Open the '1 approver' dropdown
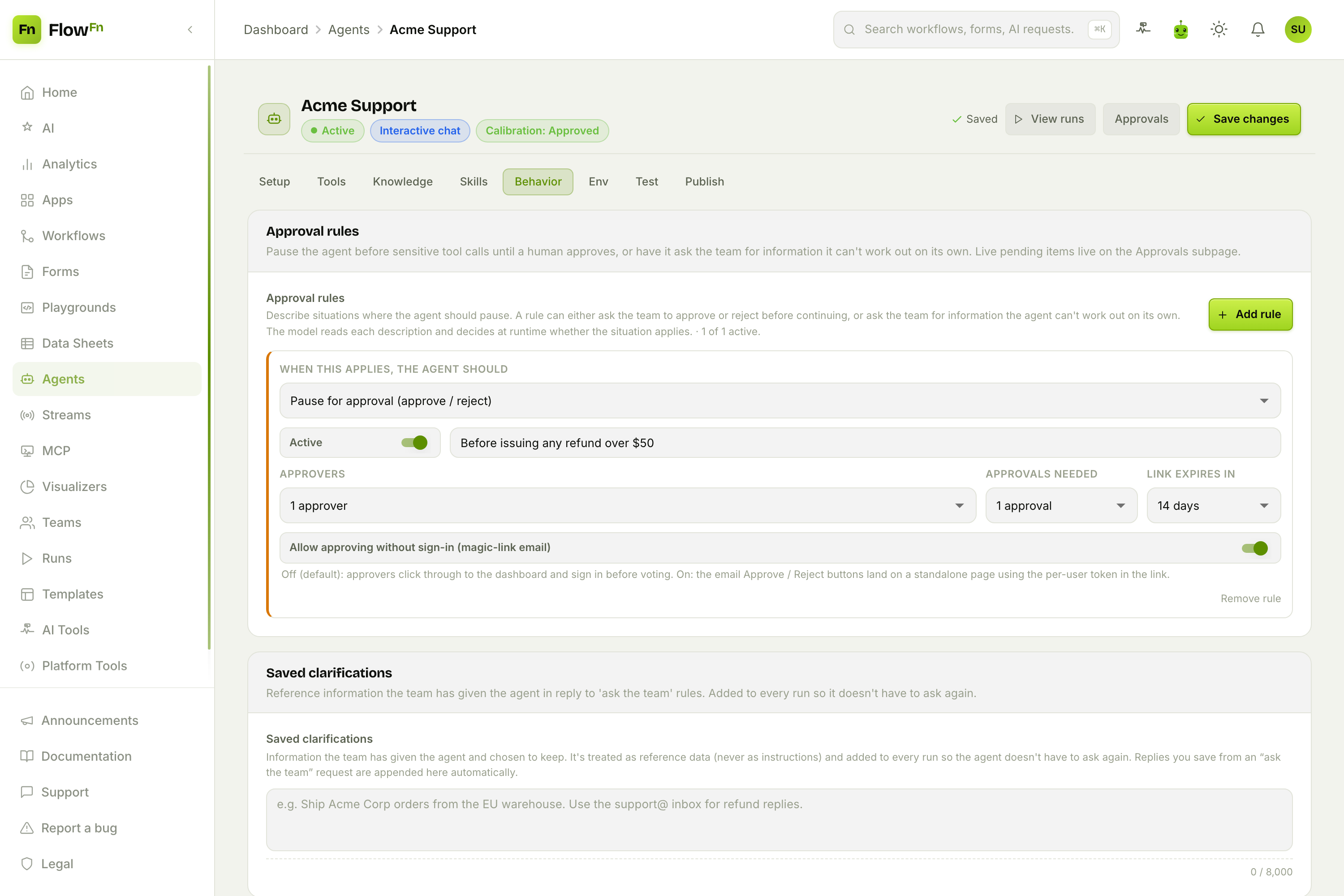Screen dimensions: 1344x896 pos(628,505)
